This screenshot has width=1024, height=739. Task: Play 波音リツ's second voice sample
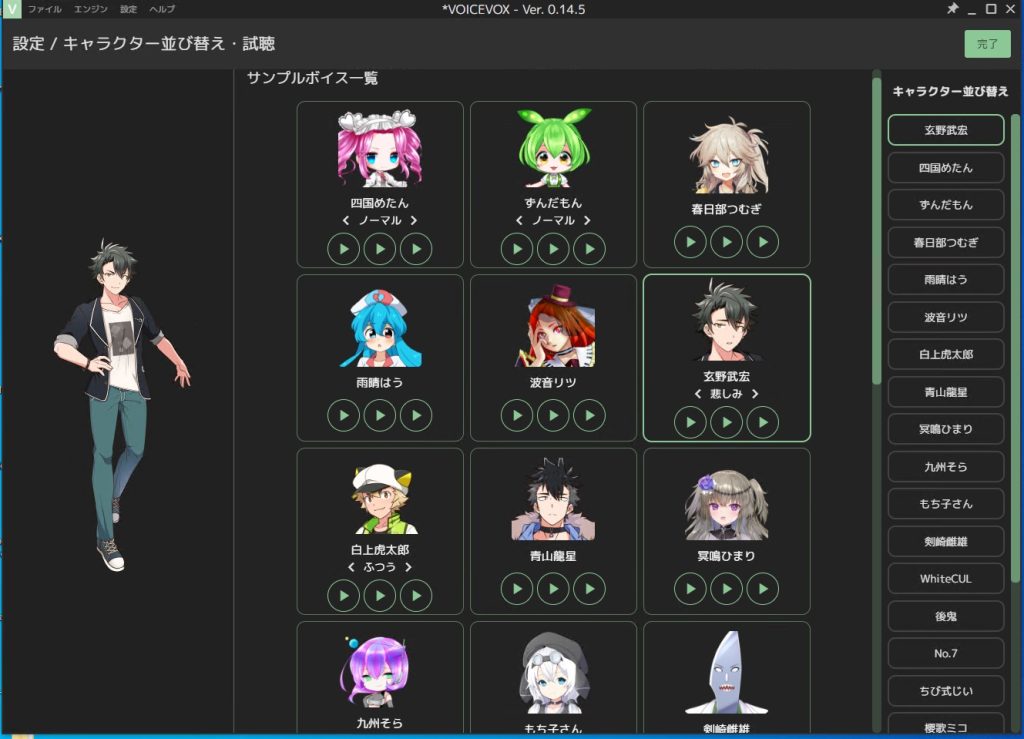pos(553,416)
